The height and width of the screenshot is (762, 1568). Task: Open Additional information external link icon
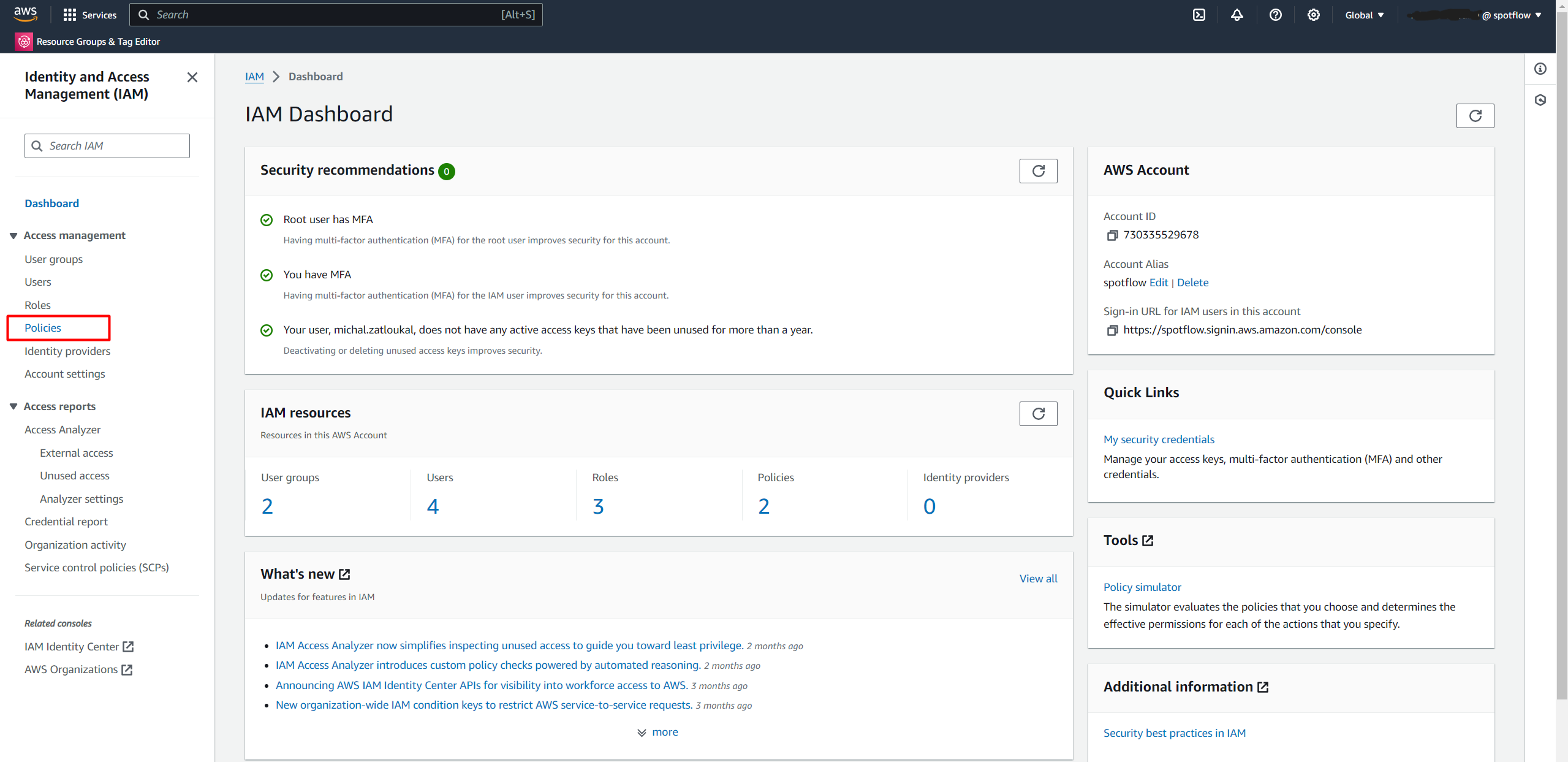point(1263,687)
